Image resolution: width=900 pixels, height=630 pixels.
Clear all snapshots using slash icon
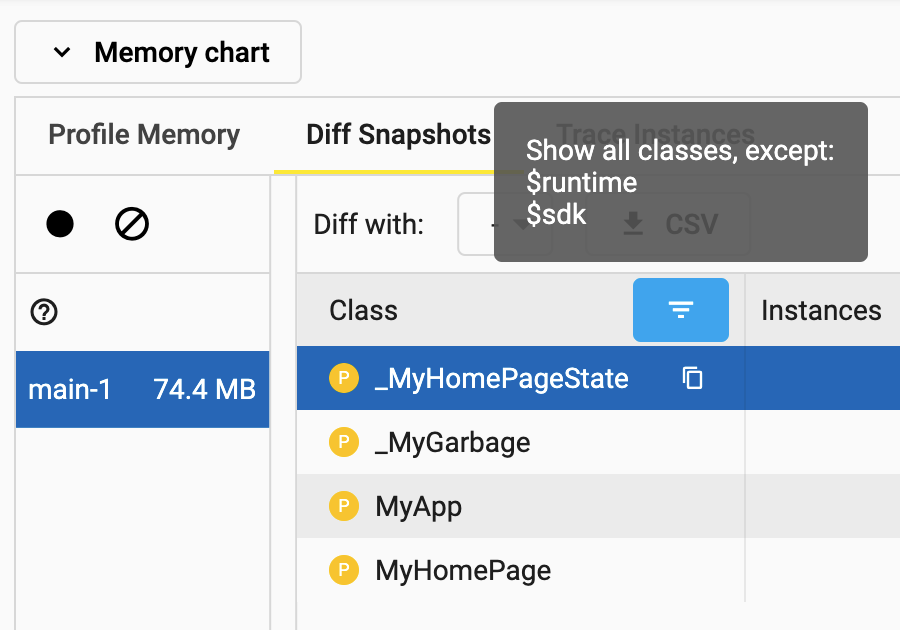[131, 224]
